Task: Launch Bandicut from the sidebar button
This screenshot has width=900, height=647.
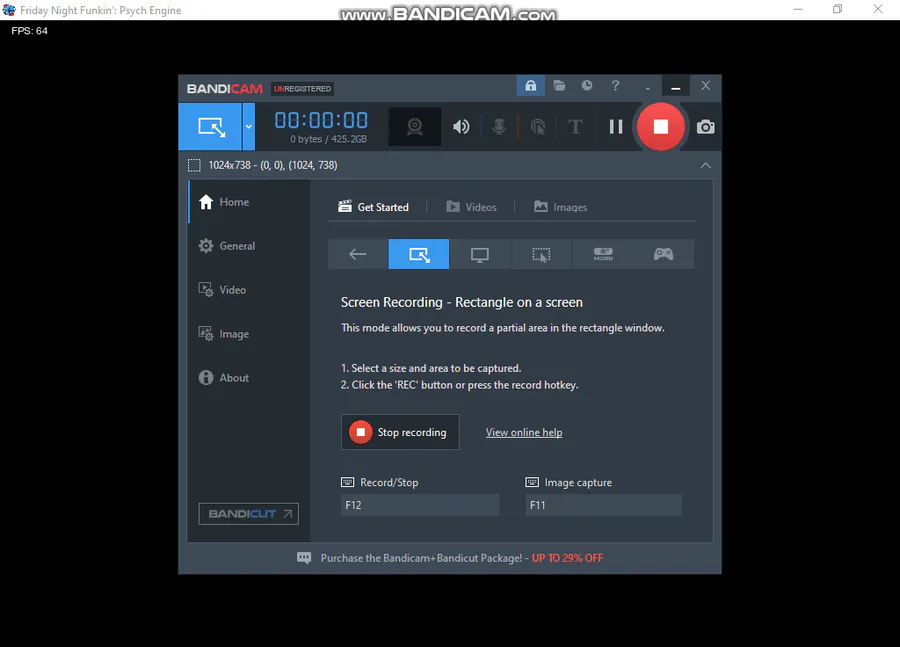Action: pyautogui.click(x=249, y=514)
